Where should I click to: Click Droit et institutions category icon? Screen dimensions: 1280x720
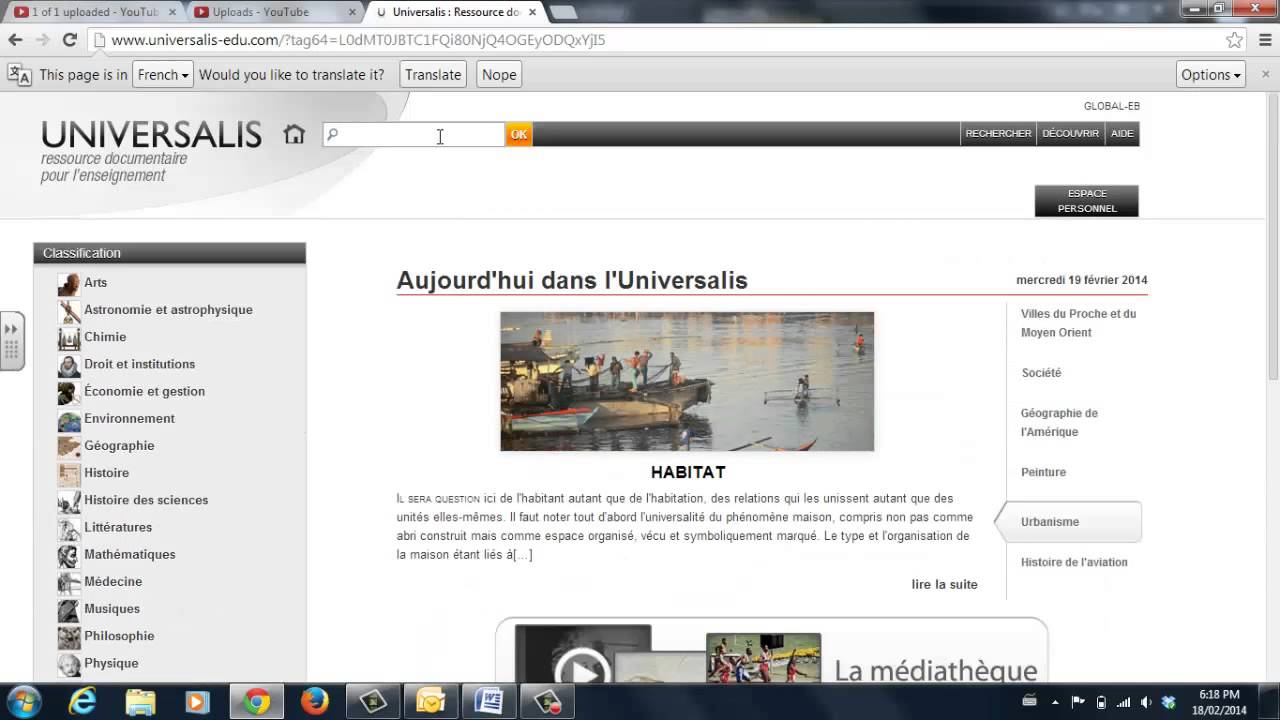tap(69, 365)
